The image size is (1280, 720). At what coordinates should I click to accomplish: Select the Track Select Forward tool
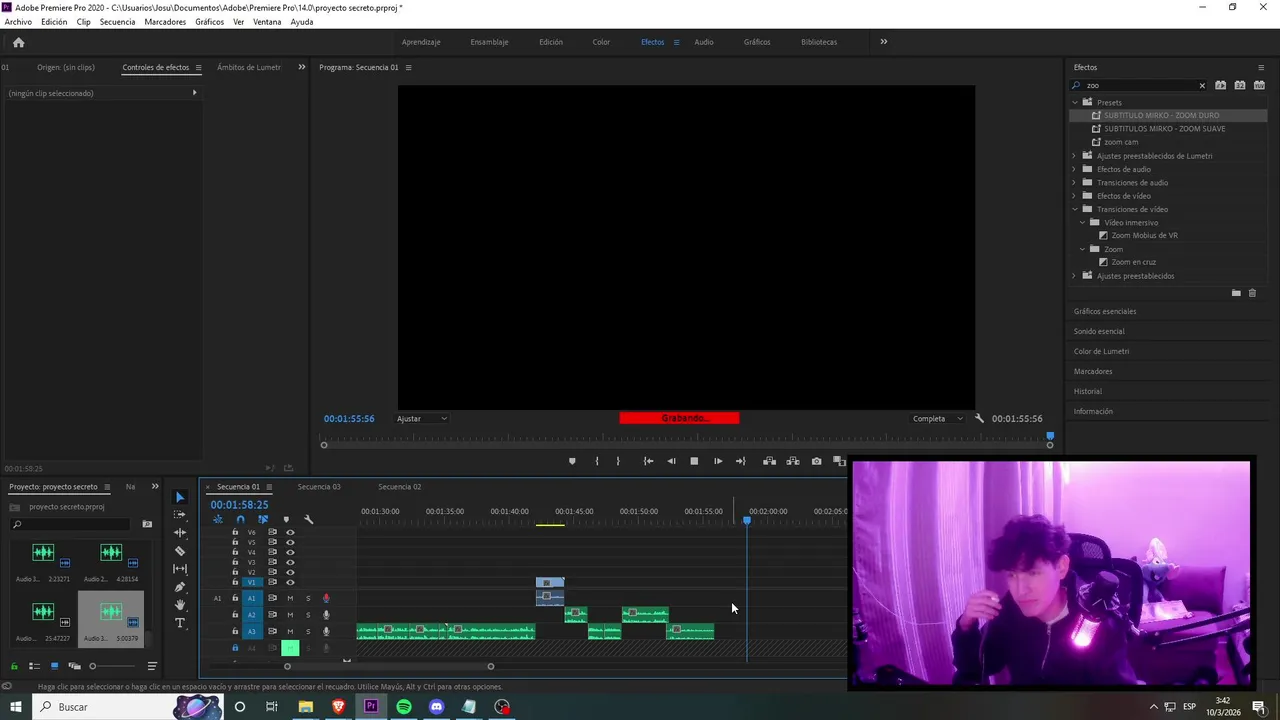tap(180, 514)
